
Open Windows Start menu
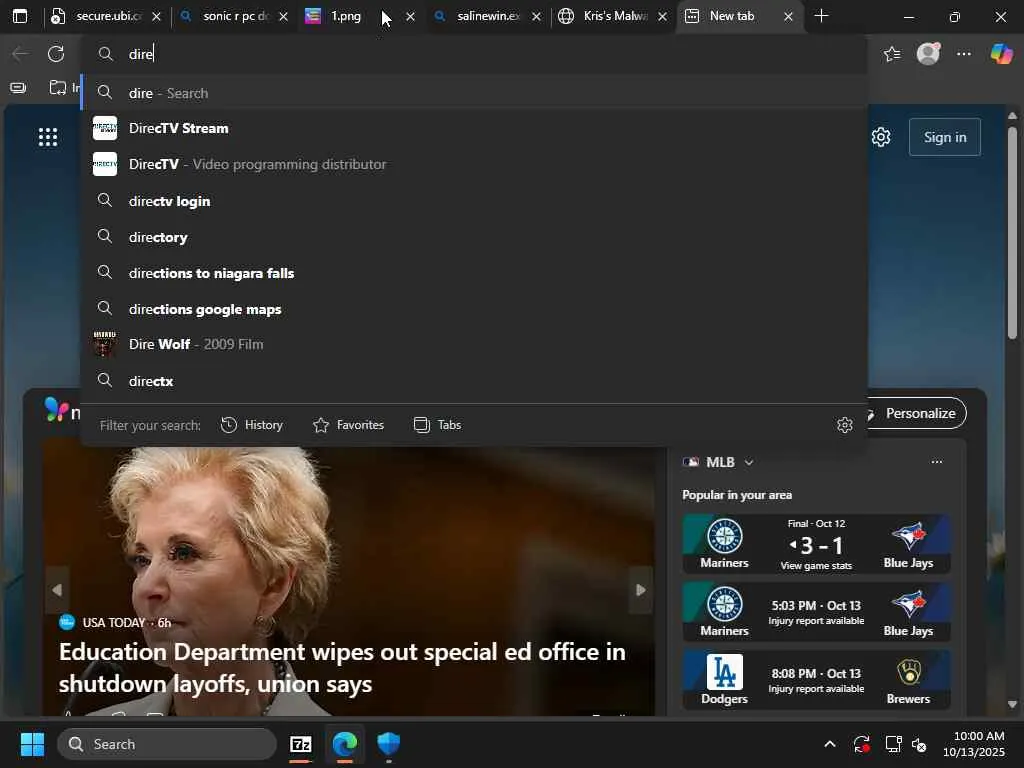(32, 744)
